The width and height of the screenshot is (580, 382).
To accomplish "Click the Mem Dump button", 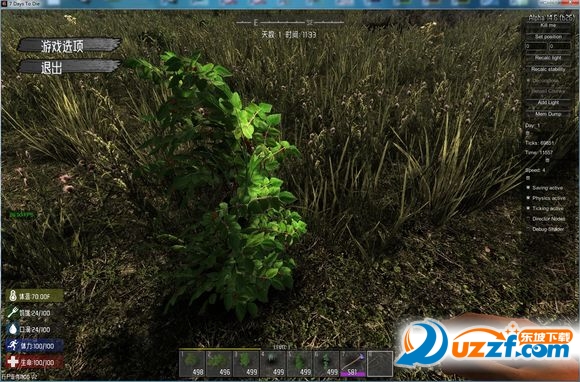I will [x=548, y=114].
